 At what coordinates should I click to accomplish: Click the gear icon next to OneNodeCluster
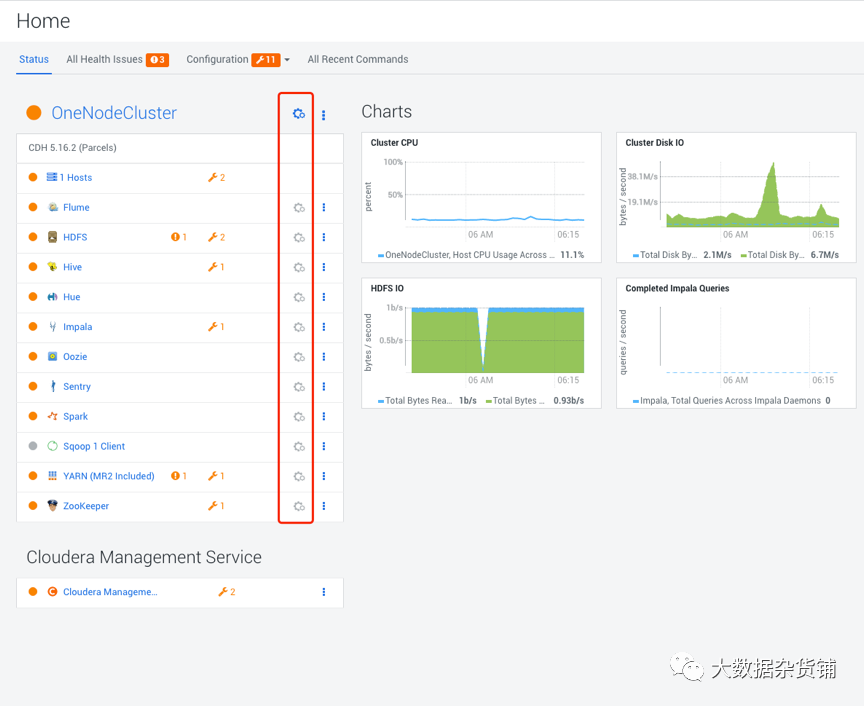pos(298,114)
